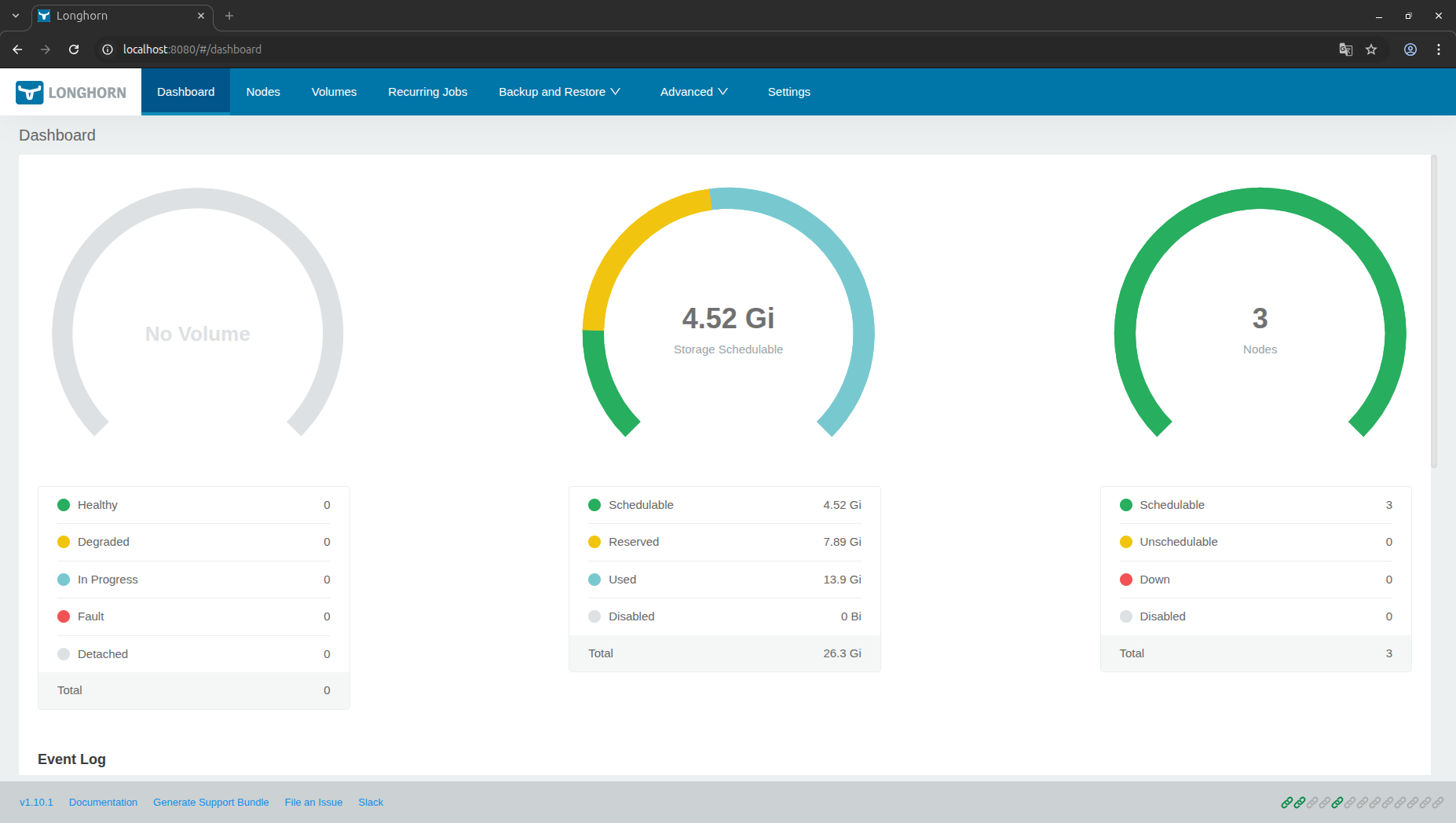Go to the Settings page
The image size is (1456, 823).
pos(788,92)
